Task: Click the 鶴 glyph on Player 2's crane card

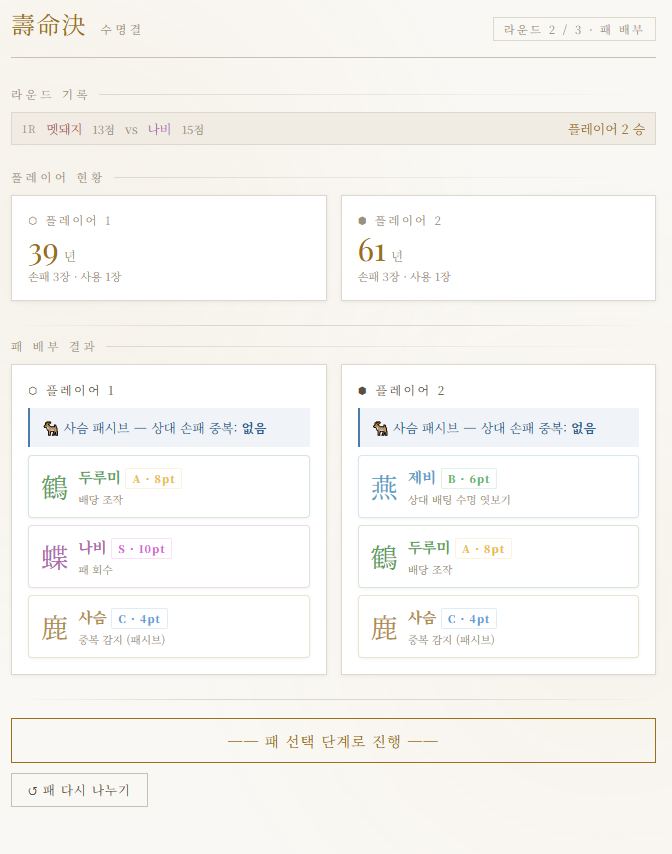Action: pyautogui.click(x=384, y=557)
